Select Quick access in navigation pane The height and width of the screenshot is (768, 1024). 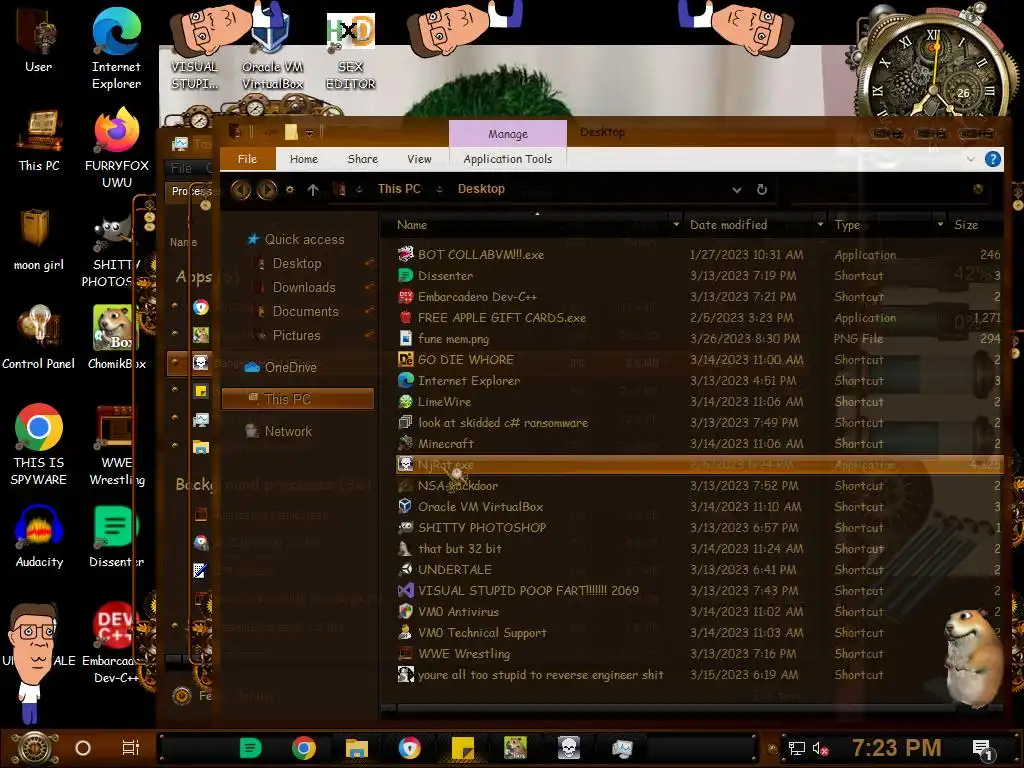(x=304, y=239)
